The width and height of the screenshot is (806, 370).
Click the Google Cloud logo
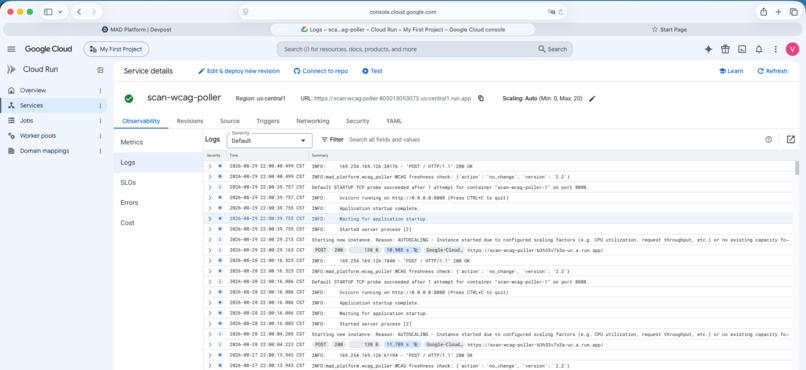point(48,49)
